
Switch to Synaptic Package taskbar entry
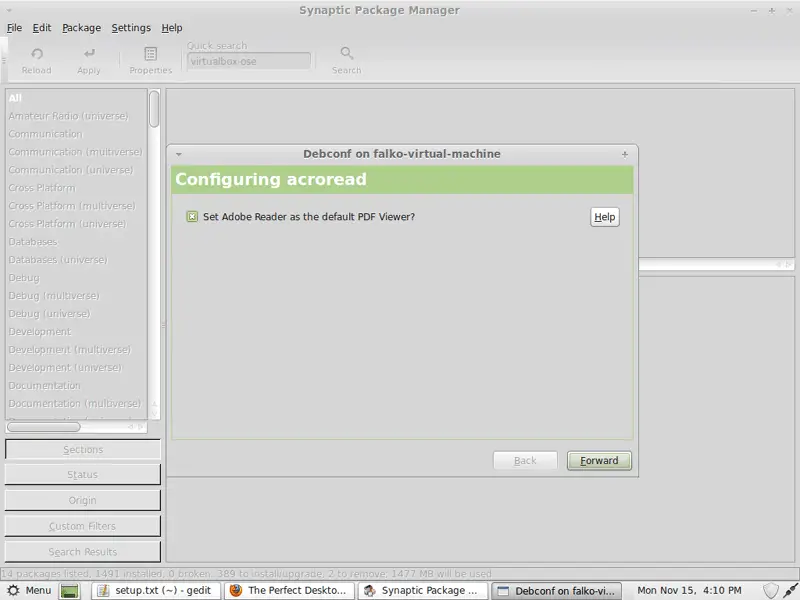click(423, 591)
